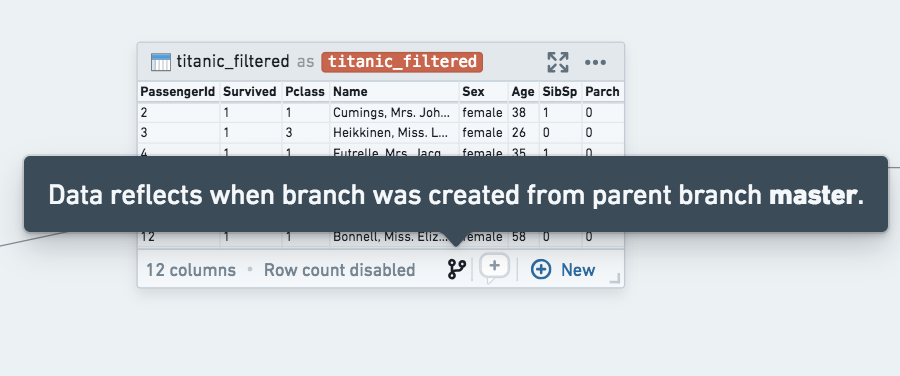Click the New button with plus icon
Image resolution: width=900 pixels, height=376 pixels.
563,269
